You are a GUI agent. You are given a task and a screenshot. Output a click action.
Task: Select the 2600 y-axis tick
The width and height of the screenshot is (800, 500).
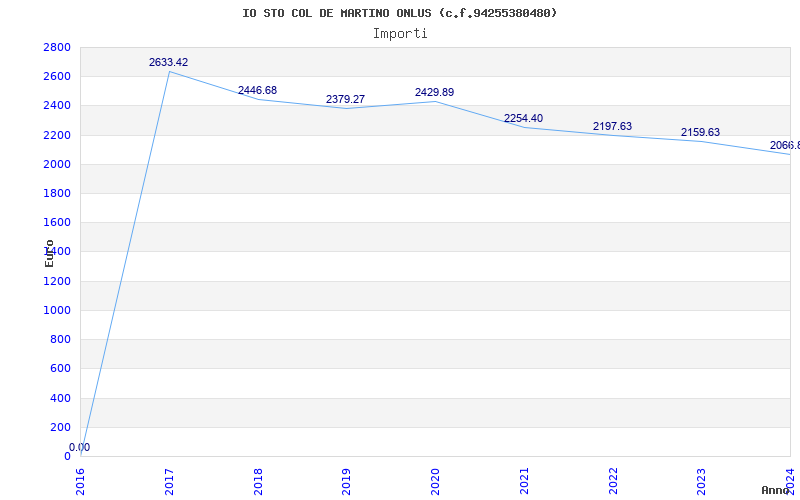coord(57,77)
